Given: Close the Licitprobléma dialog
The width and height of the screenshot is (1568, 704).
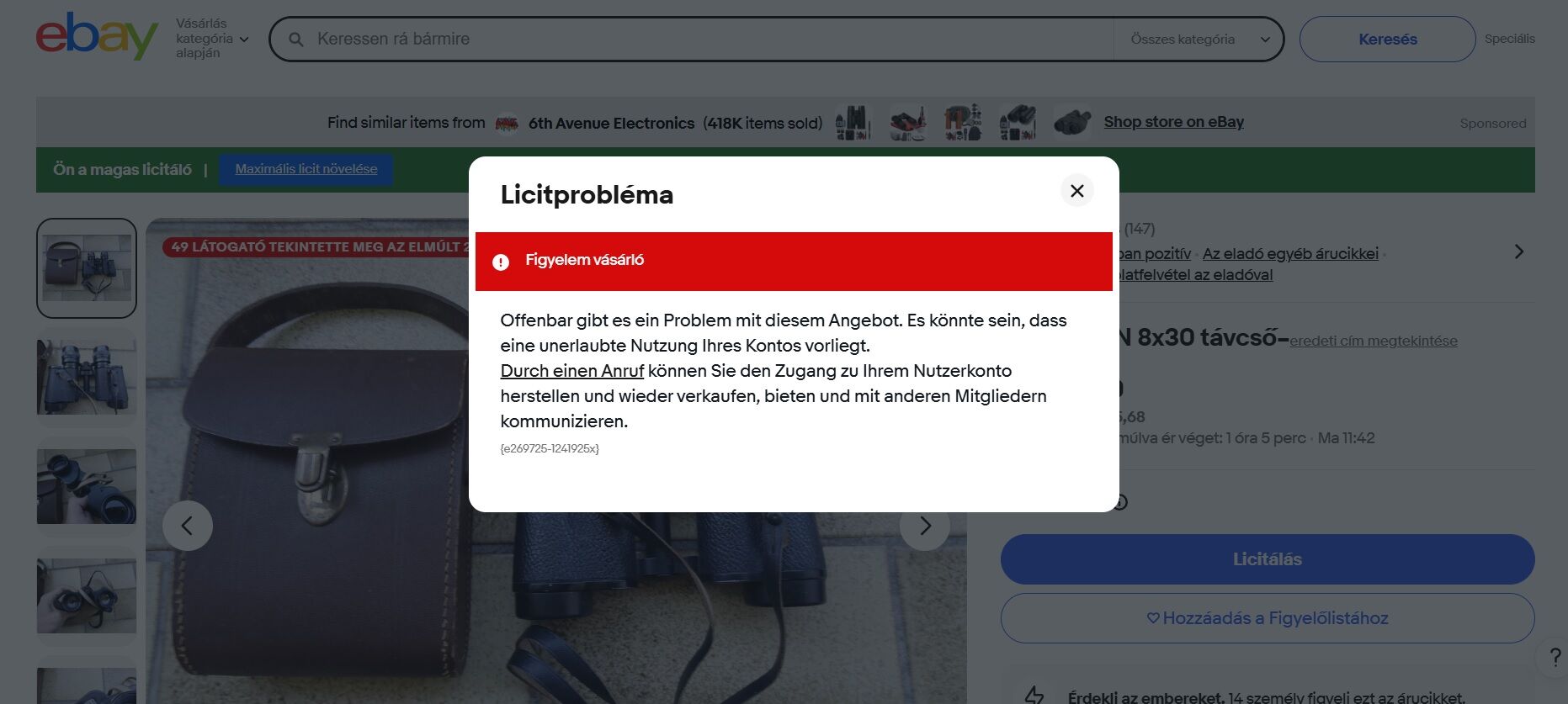Looking at the screenshot, I should 1076,191.
